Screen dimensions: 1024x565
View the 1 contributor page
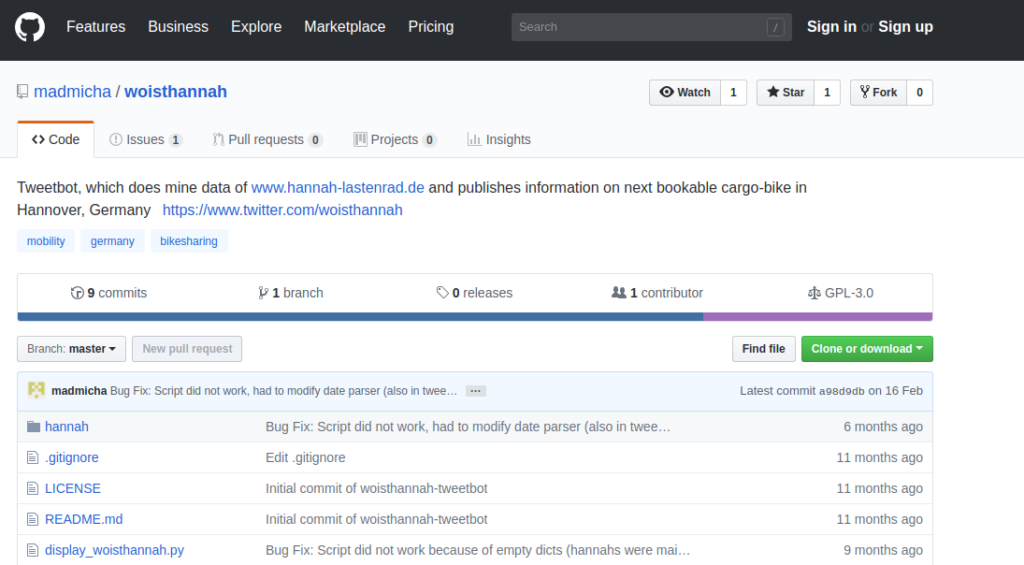click(657, 293)
